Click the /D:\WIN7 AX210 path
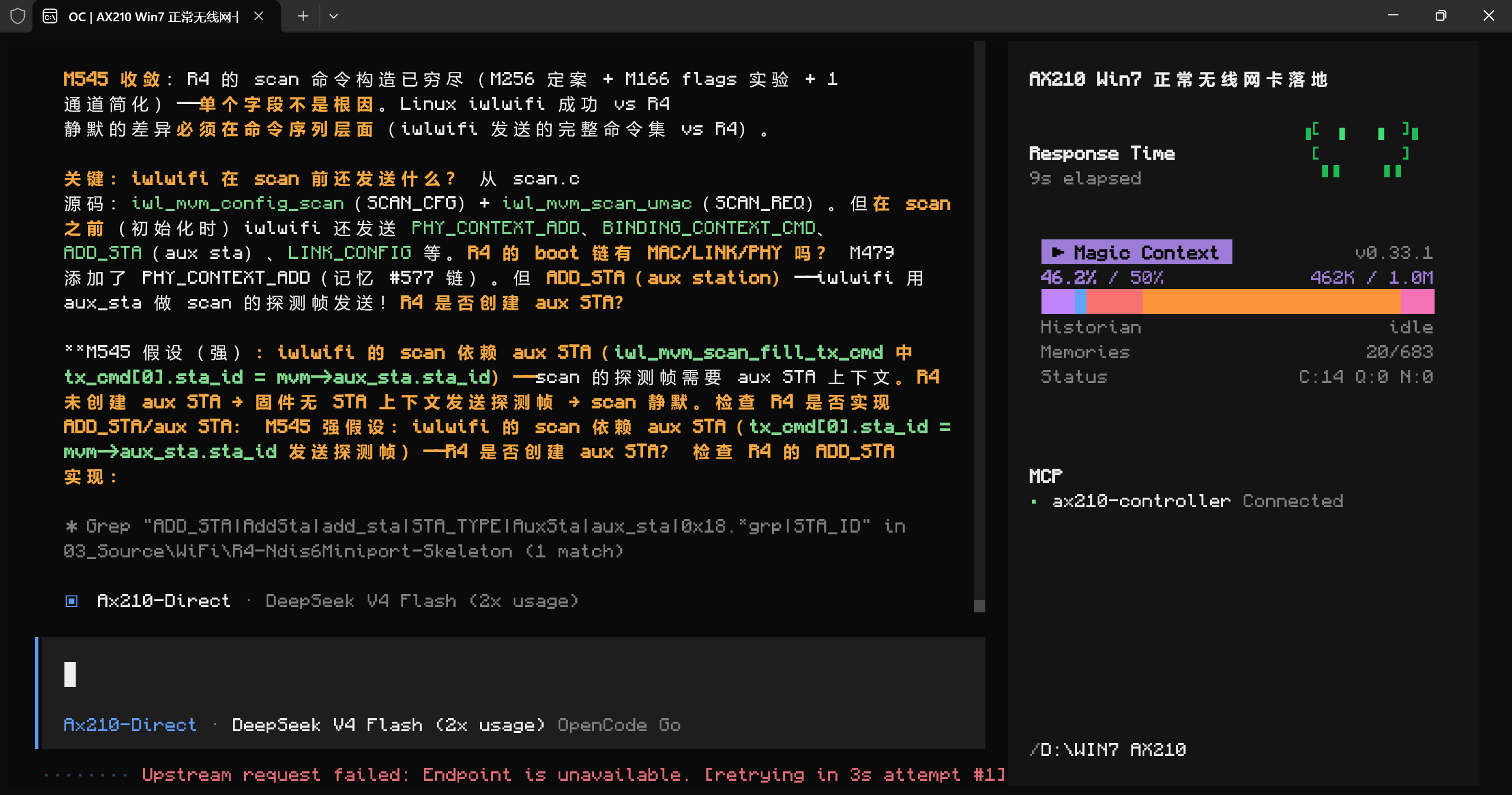Screen dimensions: 1512x795 click(1108, 749)
